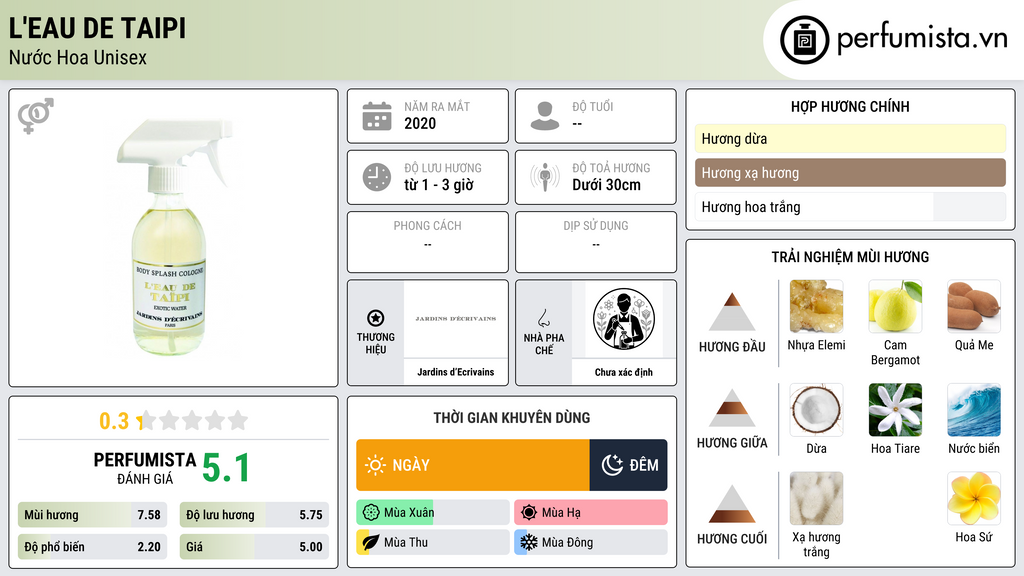The width and height of the screenshot is (1024, 576).
Task: Click the Hương đầu pyramid icon
Action: [x=732, y=312]
